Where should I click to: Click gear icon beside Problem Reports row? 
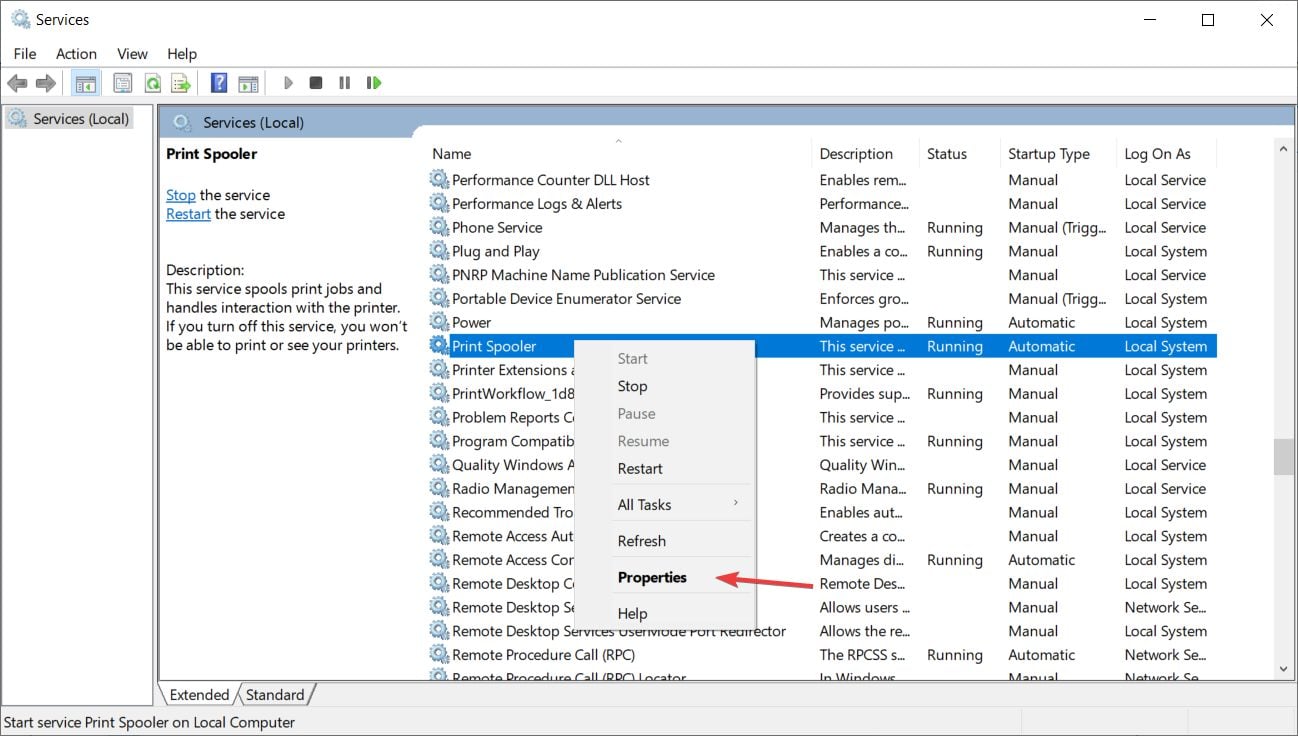[439, 418]
